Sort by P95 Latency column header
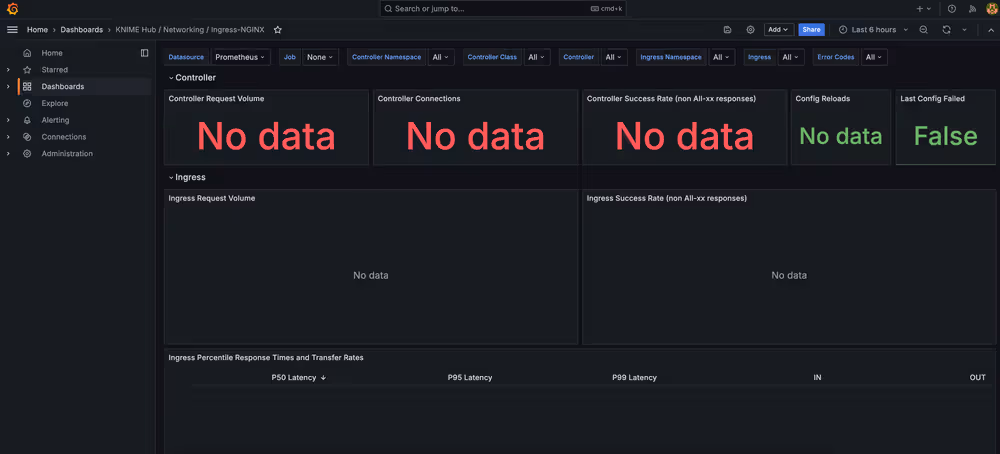 tap(470, 377)
